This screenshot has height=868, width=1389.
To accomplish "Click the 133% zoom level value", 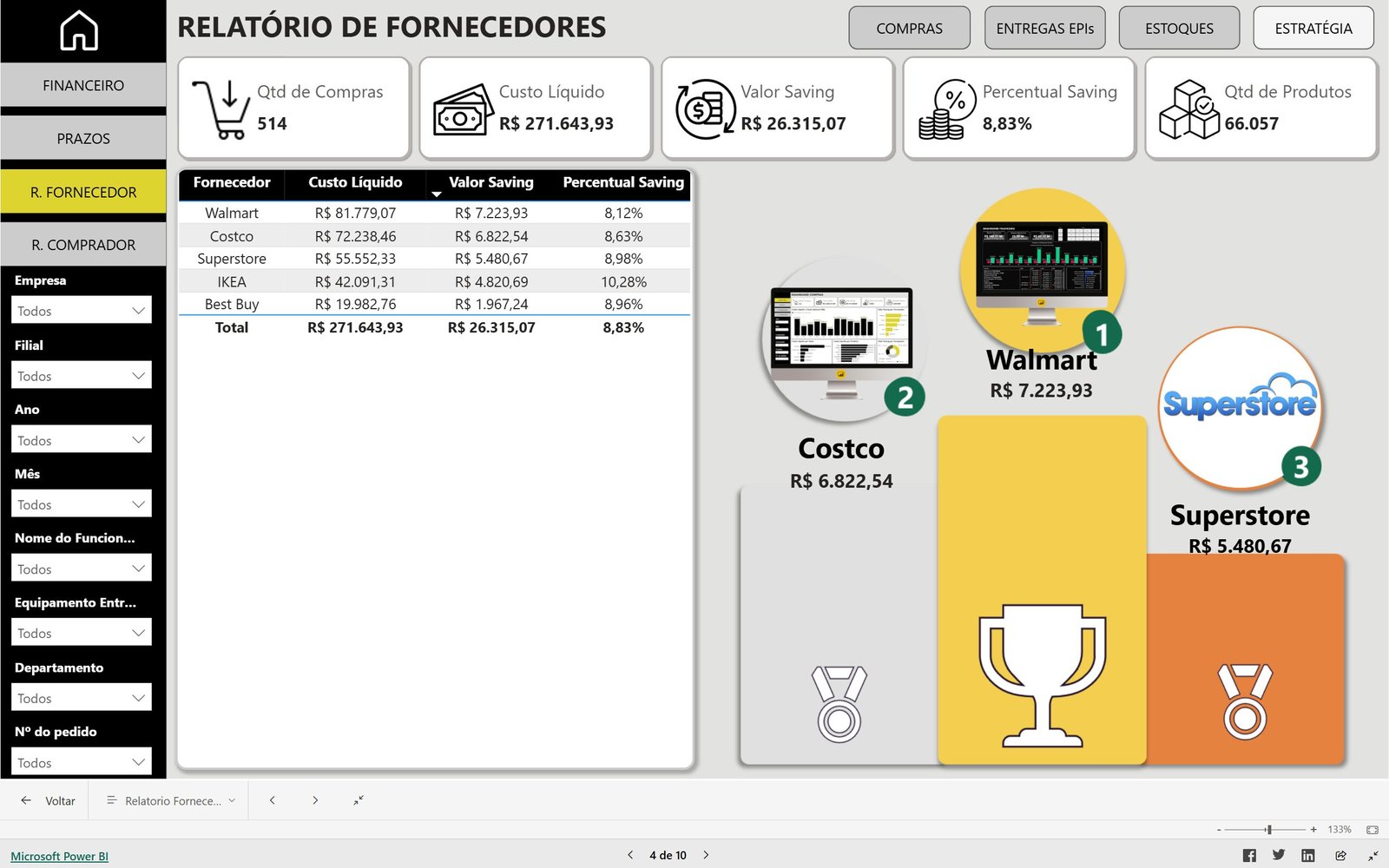I will [x=1340, y=830].
